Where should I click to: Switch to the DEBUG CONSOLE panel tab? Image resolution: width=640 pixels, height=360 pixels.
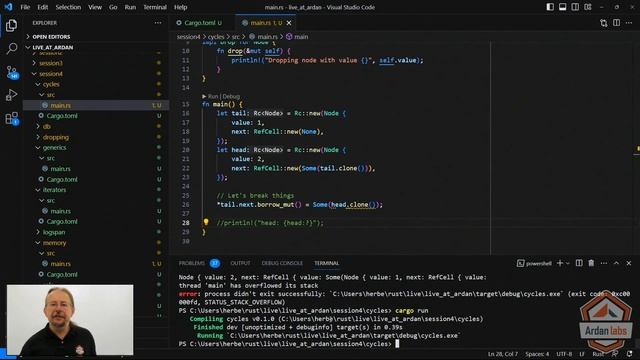click(x=282, y=263)
